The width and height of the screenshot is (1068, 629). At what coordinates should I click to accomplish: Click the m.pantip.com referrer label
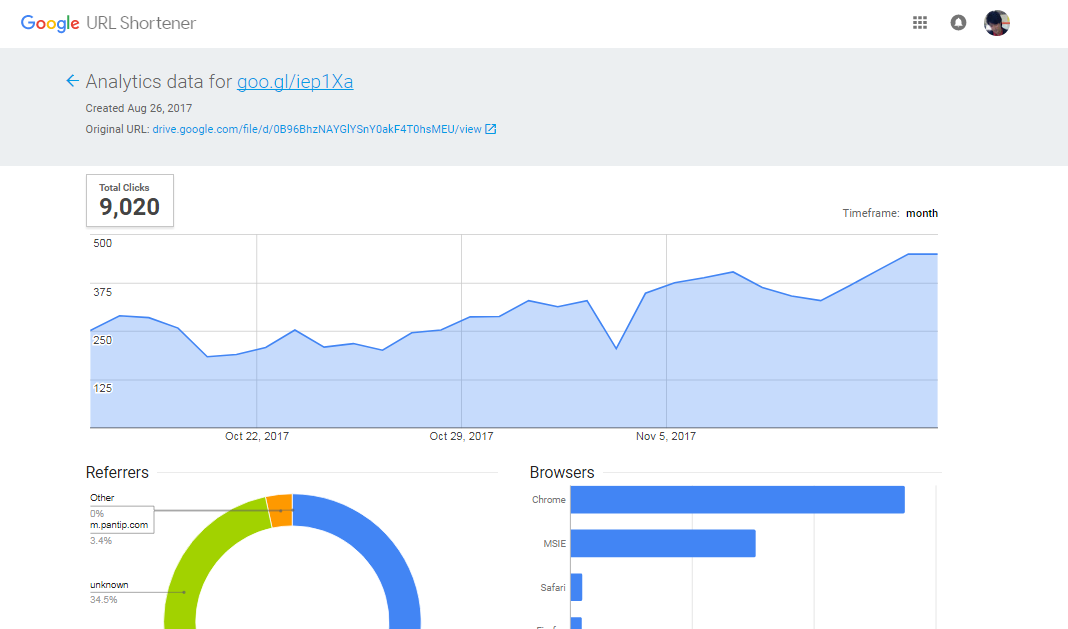point(119,525)
